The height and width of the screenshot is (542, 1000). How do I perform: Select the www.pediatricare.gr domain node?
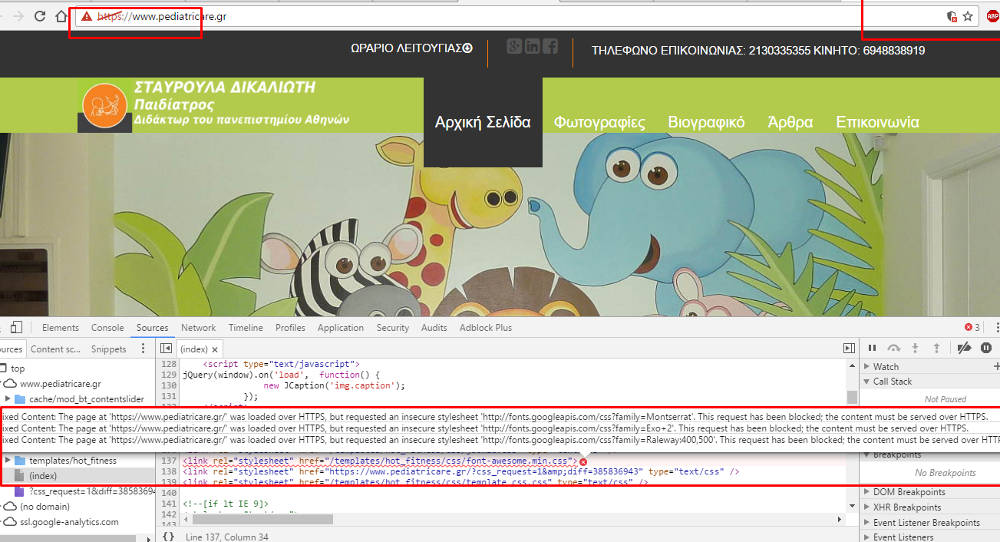(x=61, y=384)
